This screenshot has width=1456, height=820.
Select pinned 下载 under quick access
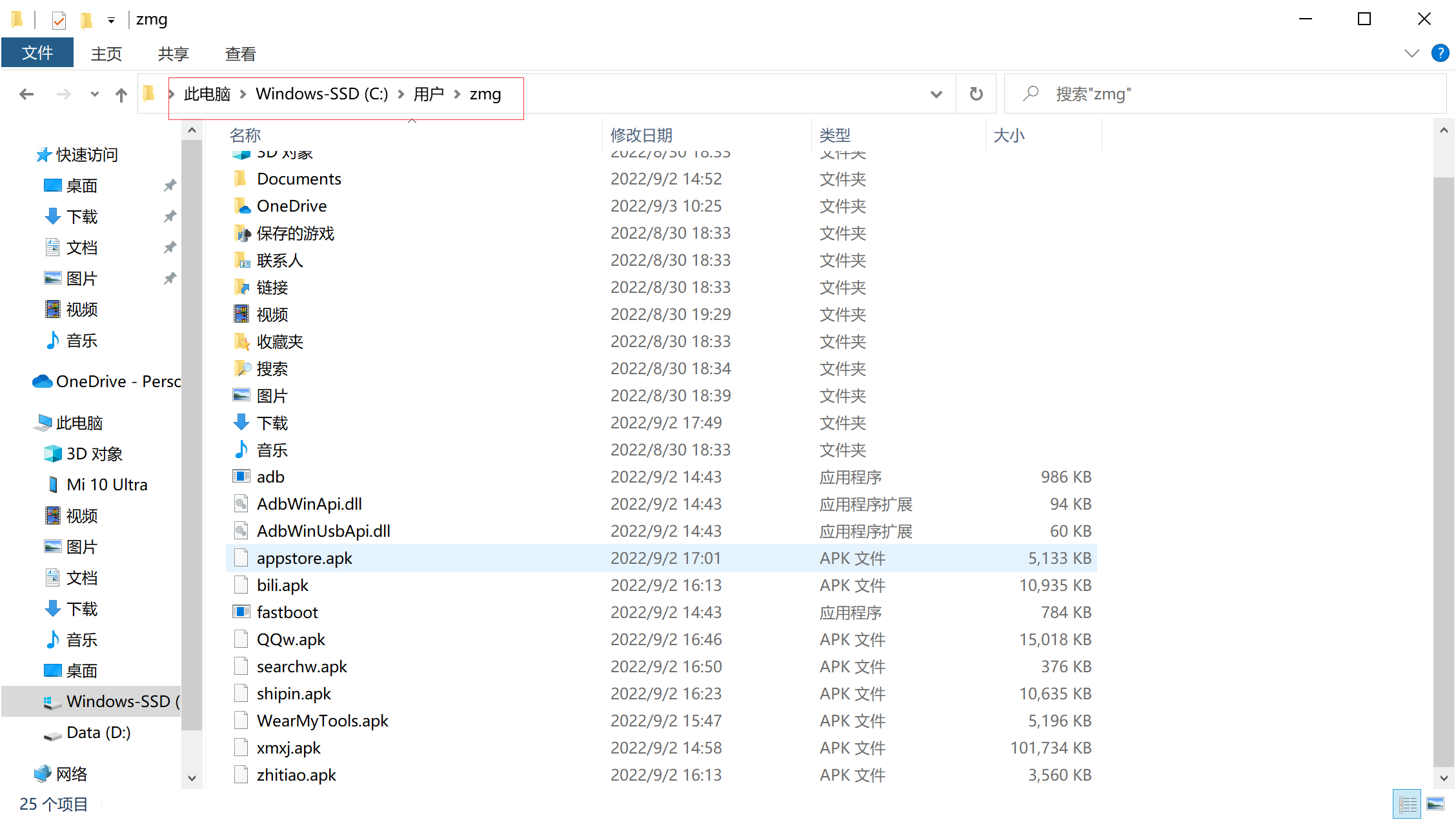(x=82, y=217)
